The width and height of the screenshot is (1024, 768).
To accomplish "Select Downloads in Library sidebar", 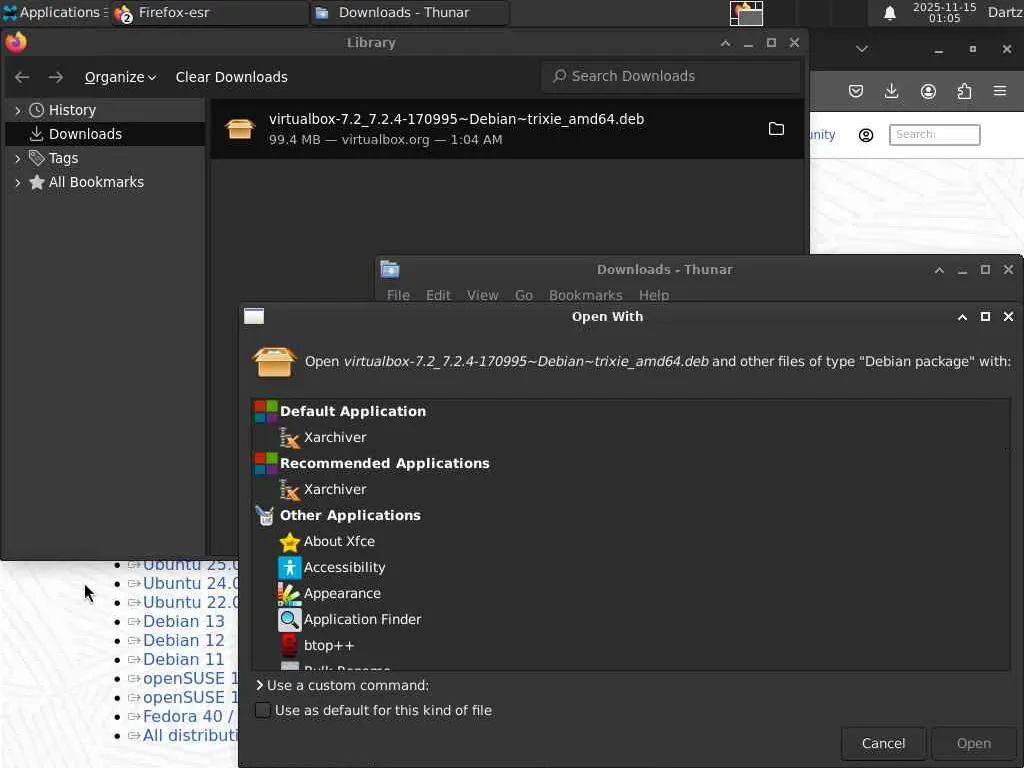I will click(104, 134).
